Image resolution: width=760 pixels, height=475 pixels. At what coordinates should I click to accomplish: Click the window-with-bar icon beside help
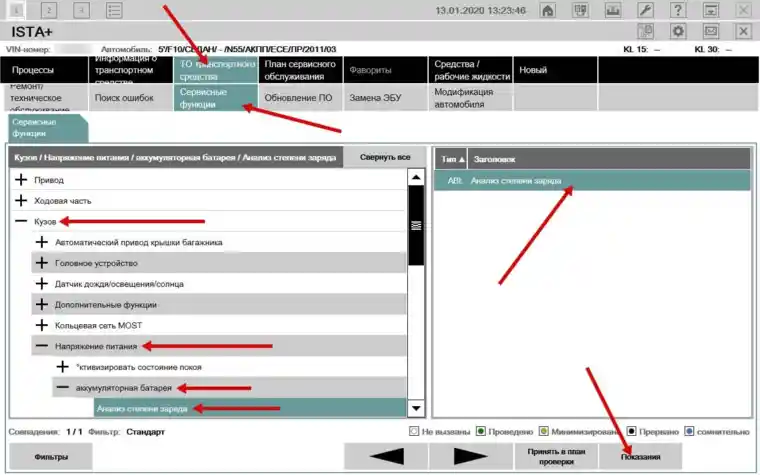click(711, 10)
